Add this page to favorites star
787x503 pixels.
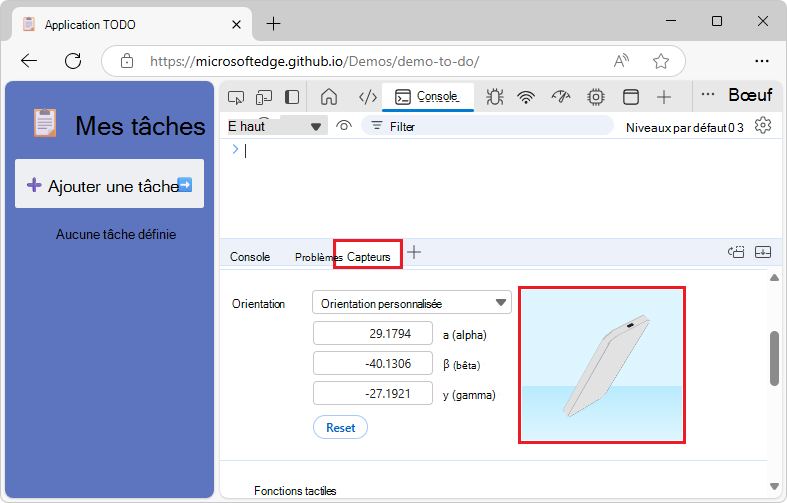coord(661,61)
